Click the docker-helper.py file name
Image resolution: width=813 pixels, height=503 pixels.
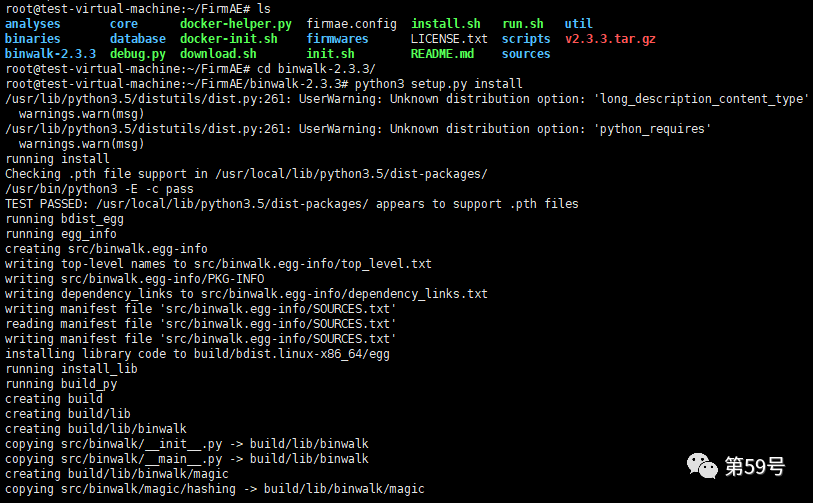tap(236, 23)
